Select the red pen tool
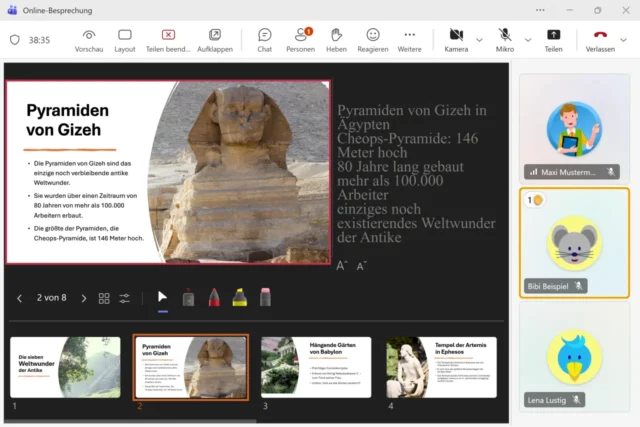 click(x=214, y=298)
